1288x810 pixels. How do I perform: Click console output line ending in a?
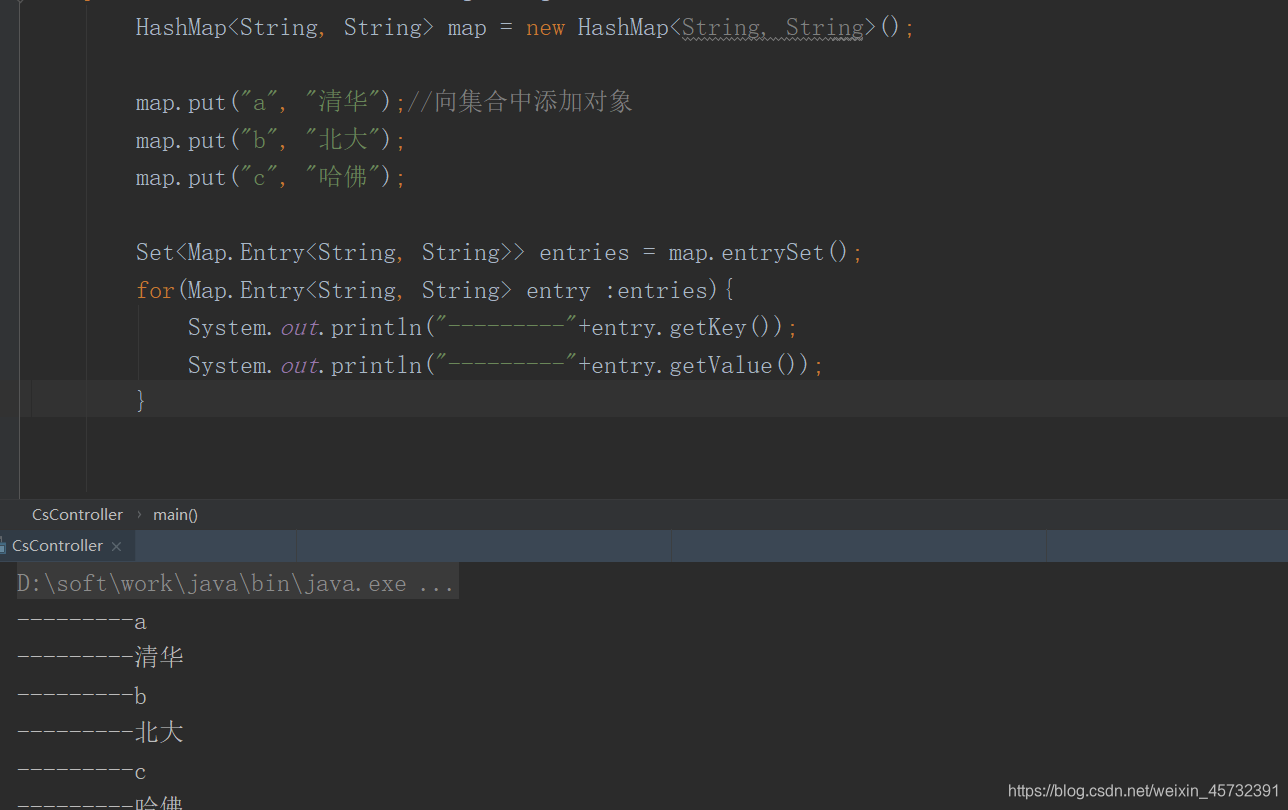click(82, 621)
